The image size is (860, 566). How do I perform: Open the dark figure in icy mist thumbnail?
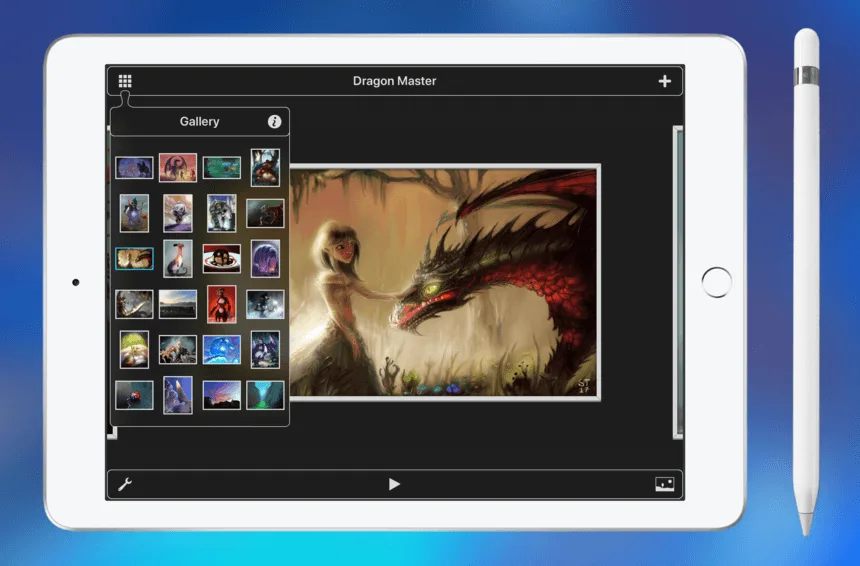pyautogui.click(x=265, y=304)
